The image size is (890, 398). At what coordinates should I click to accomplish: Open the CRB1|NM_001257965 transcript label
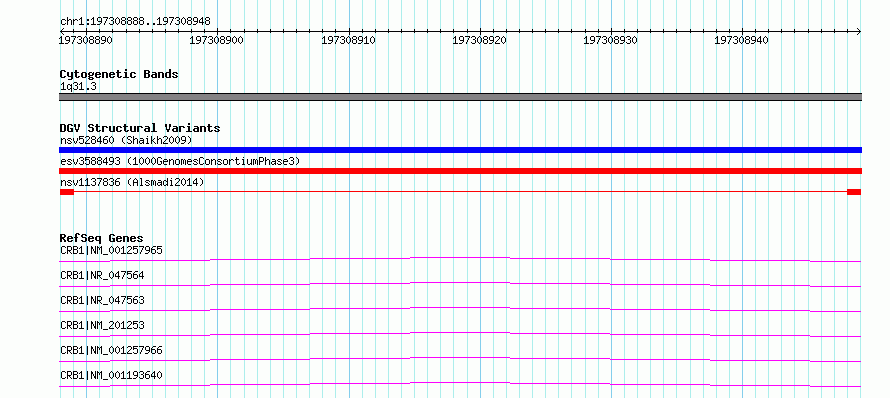click(112, 250)
